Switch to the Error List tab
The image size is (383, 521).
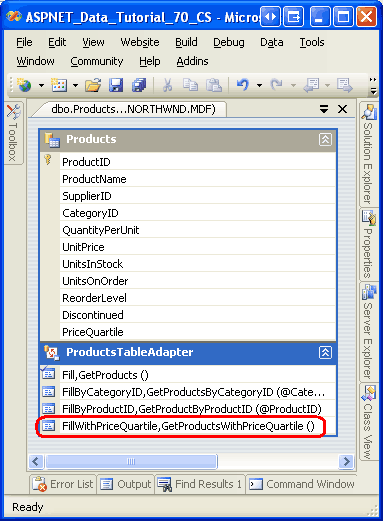pos(63,484)
